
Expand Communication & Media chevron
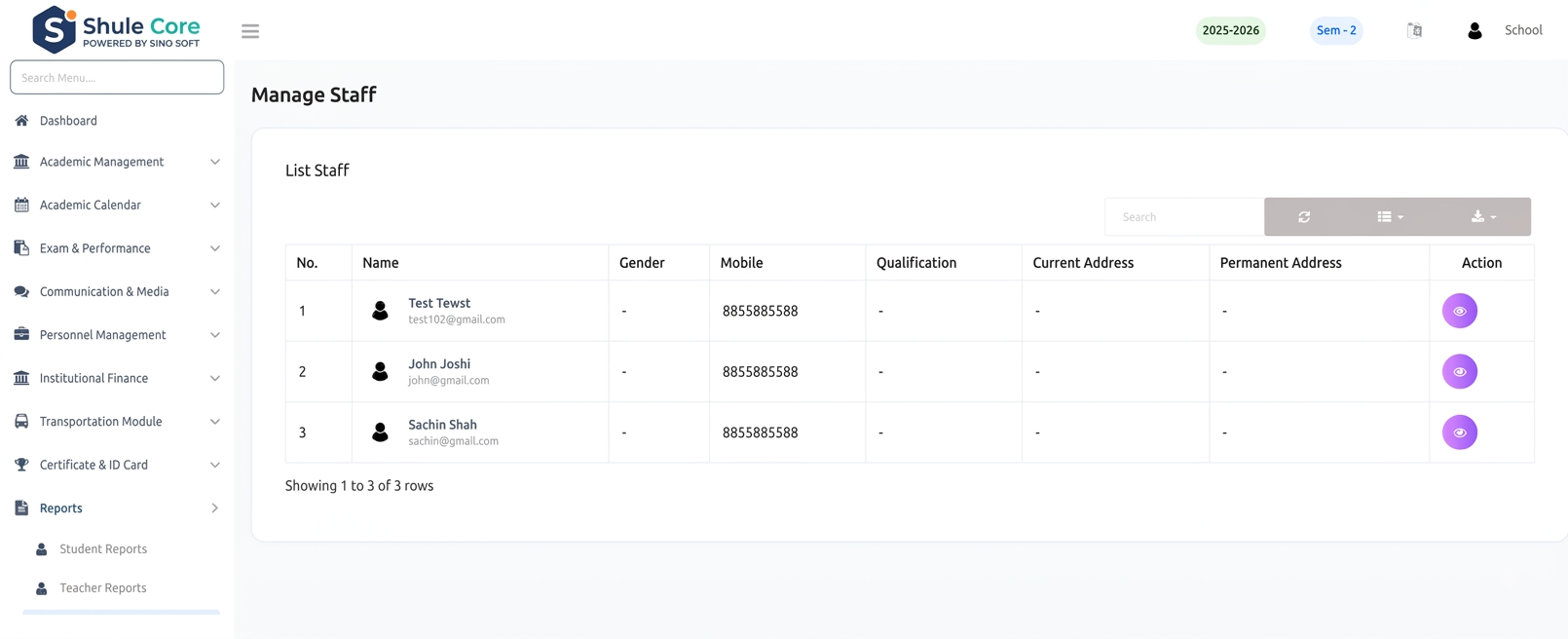pyautogui.click(x=215, y=291)
